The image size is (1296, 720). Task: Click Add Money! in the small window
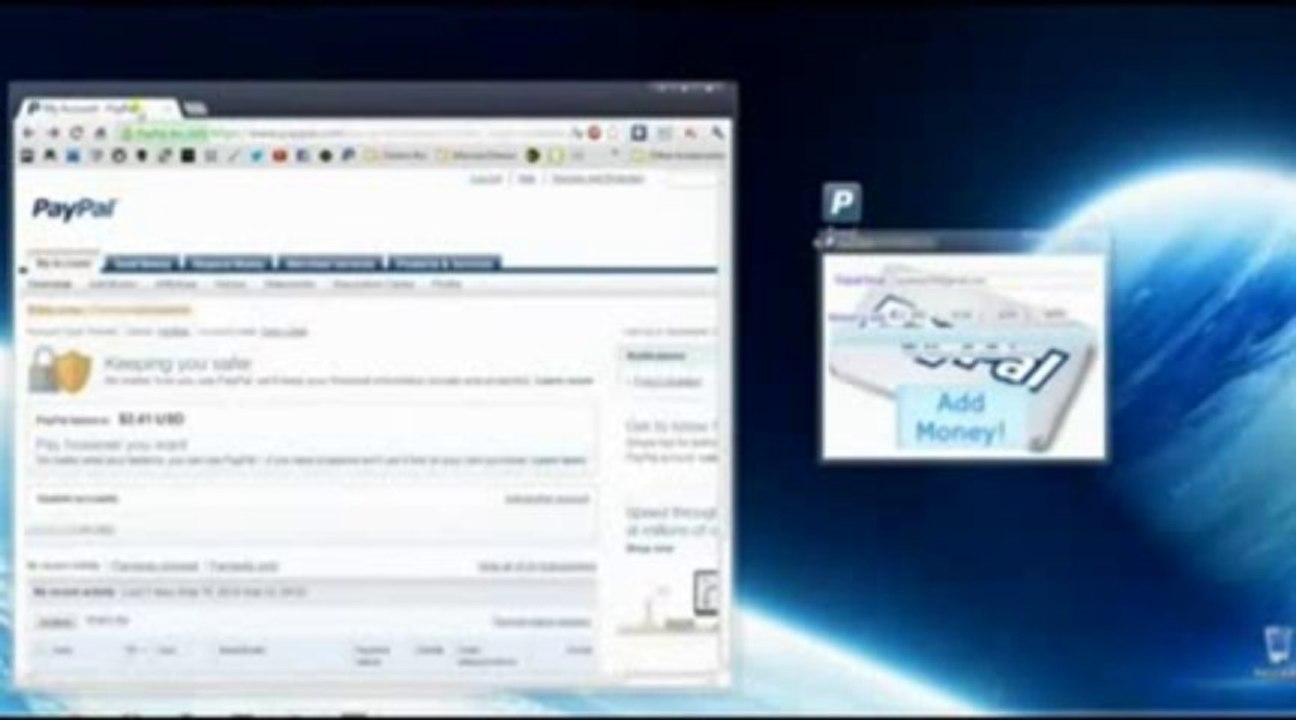pyautogui.click(x=961, y=418)
